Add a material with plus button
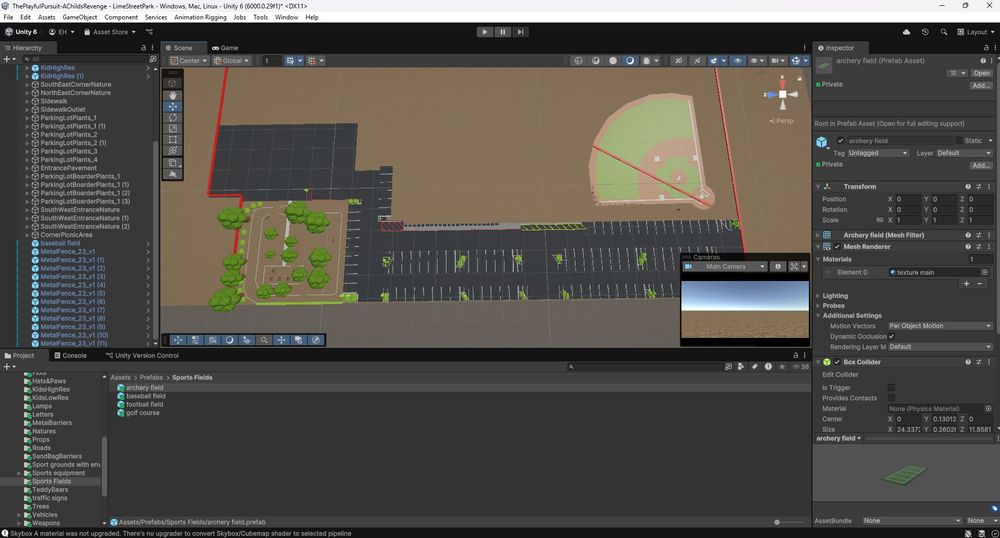Image resolution: width=1000 pixels, height=538 pixels. pos(967,284)
